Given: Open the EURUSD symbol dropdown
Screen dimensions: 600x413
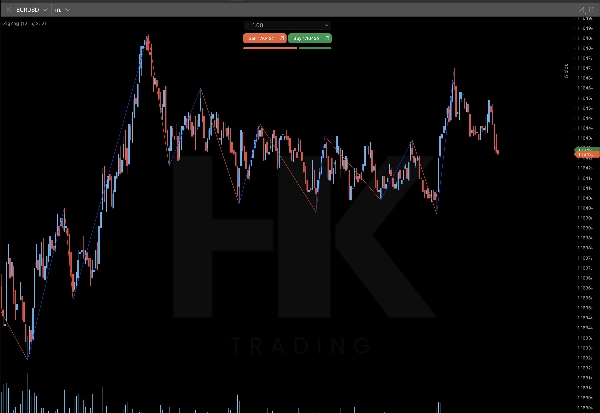Looking at the screenshot, I should (32, 10).
